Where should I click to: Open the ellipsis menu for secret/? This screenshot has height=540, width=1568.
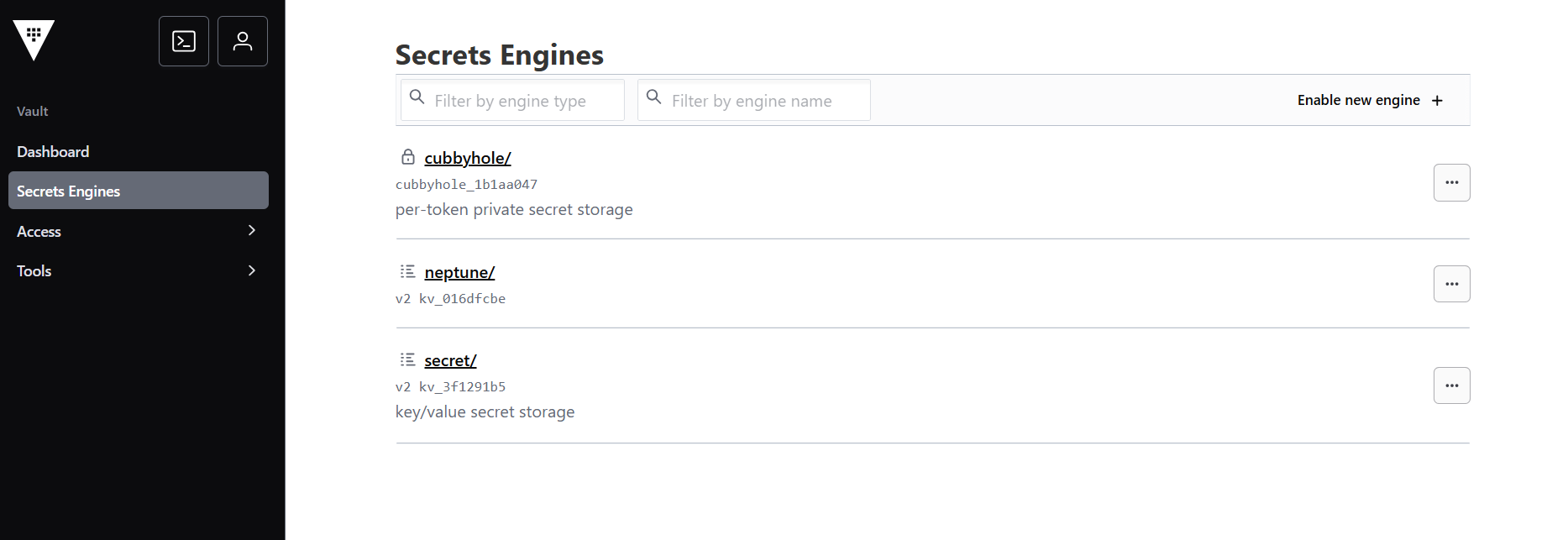[1451, 385]
